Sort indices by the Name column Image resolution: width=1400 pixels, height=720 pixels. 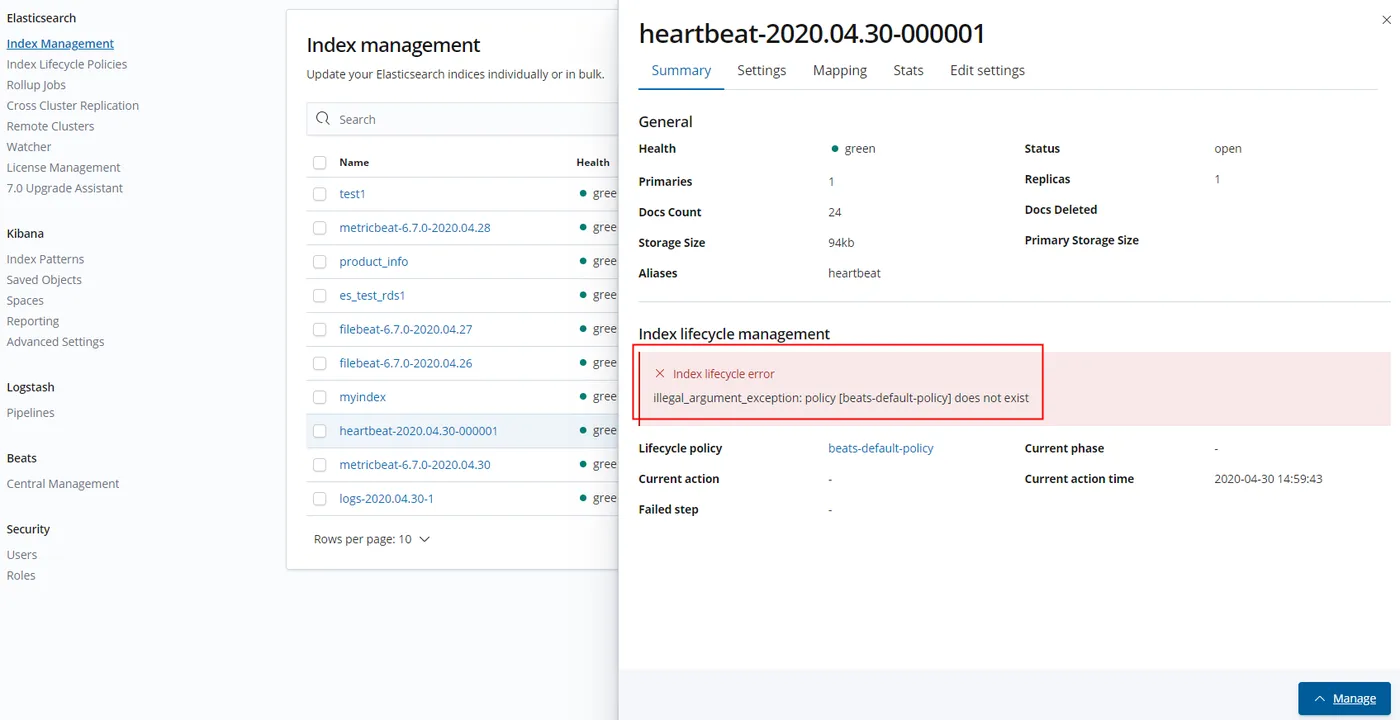pyautogui.click(x=354, y=162)
